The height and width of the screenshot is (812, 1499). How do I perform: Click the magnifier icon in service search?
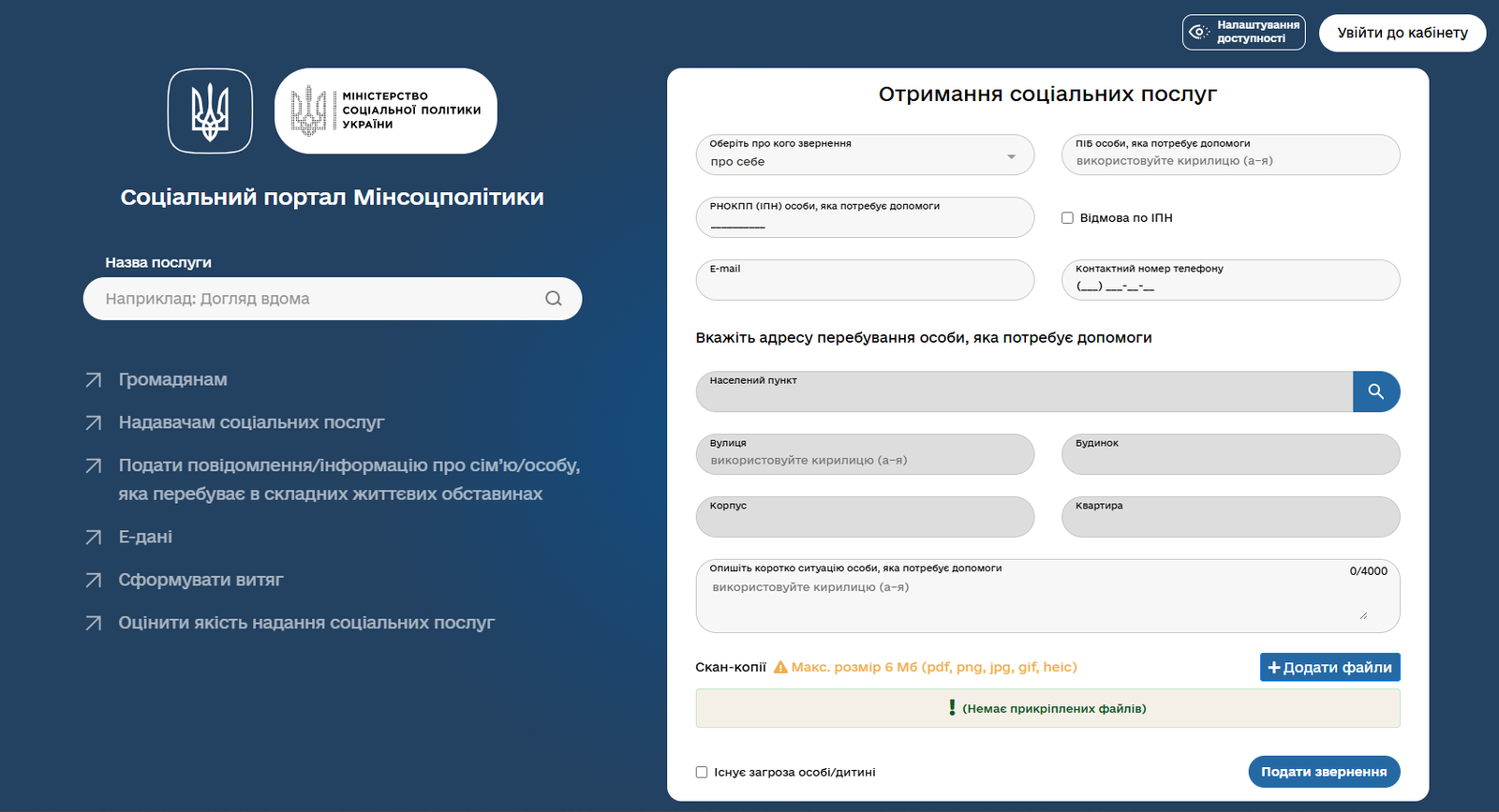click(x=554, y=299)
